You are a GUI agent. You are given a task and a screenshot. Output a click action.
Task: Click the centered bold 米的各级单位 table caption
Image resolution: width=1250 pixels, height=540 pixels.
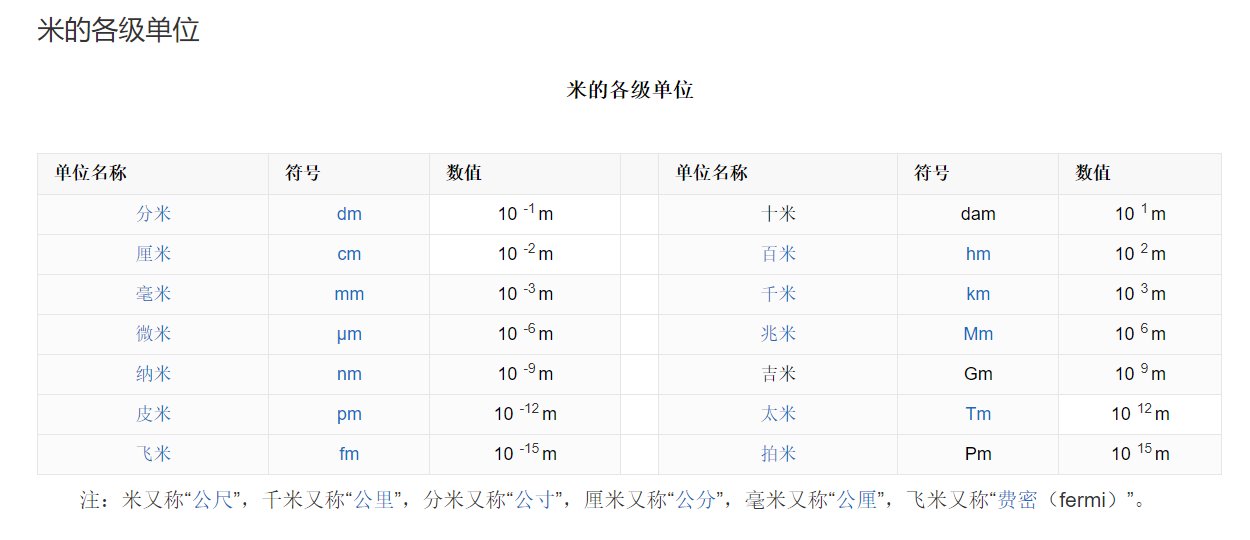pos(630,90)
